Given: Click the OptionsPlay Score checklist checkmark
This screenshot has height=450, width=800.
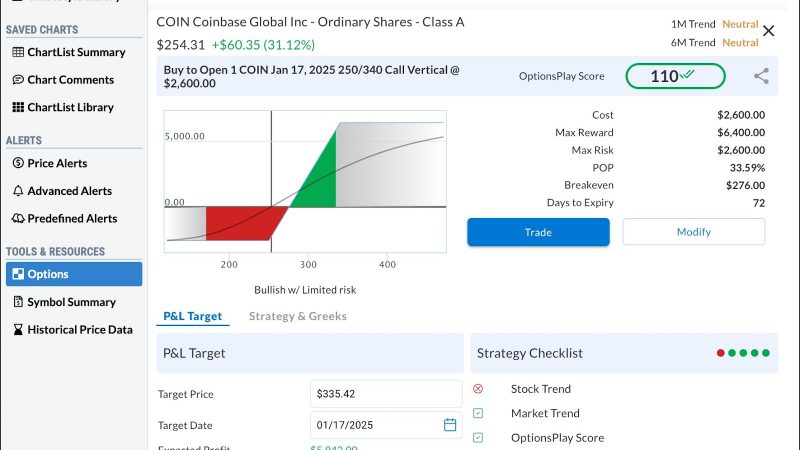Looking at the screenshot, I should [x=478, y=438].
